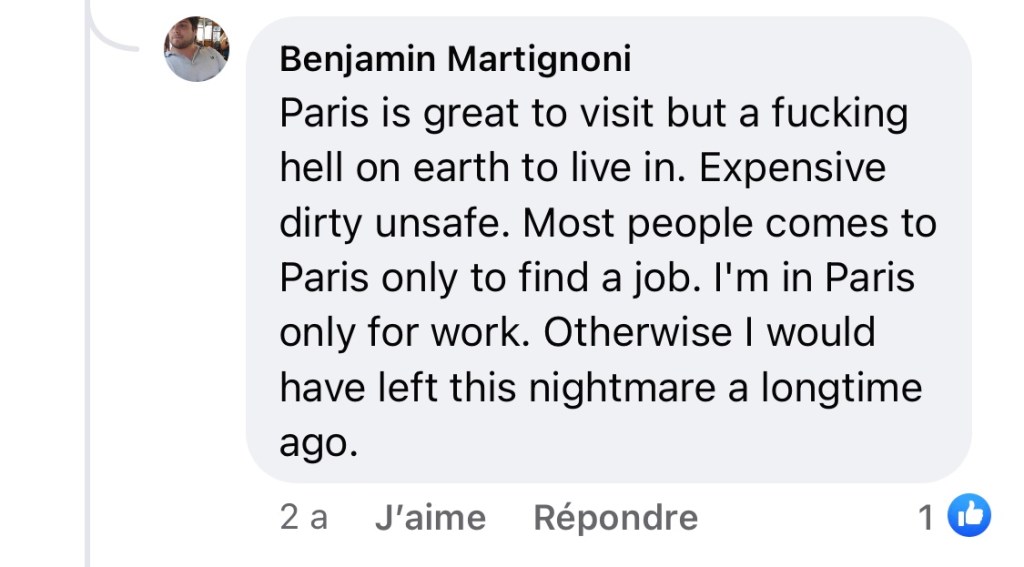Reply to the comment using Répondre

[615, 517]
